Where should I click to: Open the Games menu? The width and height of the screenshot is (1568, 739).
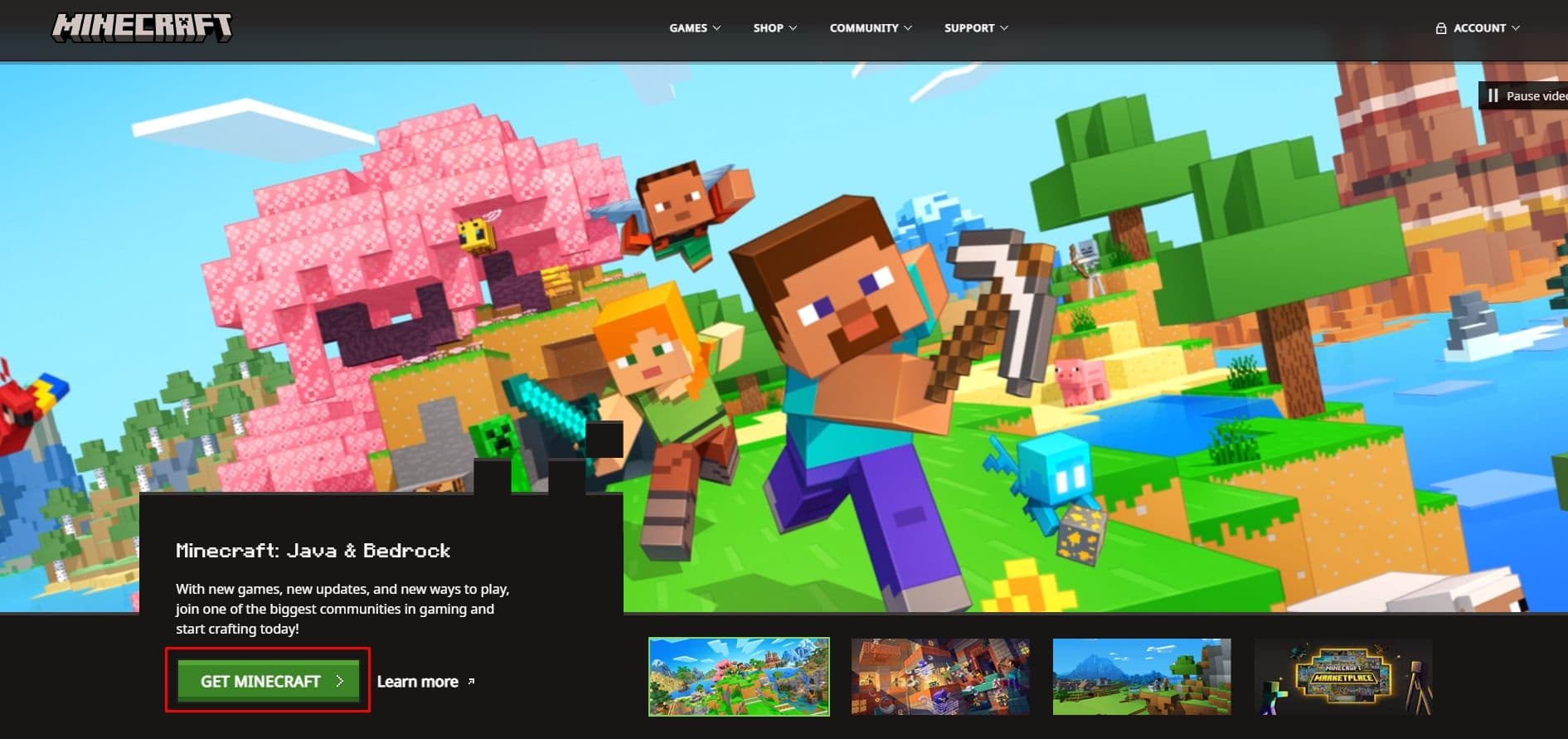(x=695, y=28)
